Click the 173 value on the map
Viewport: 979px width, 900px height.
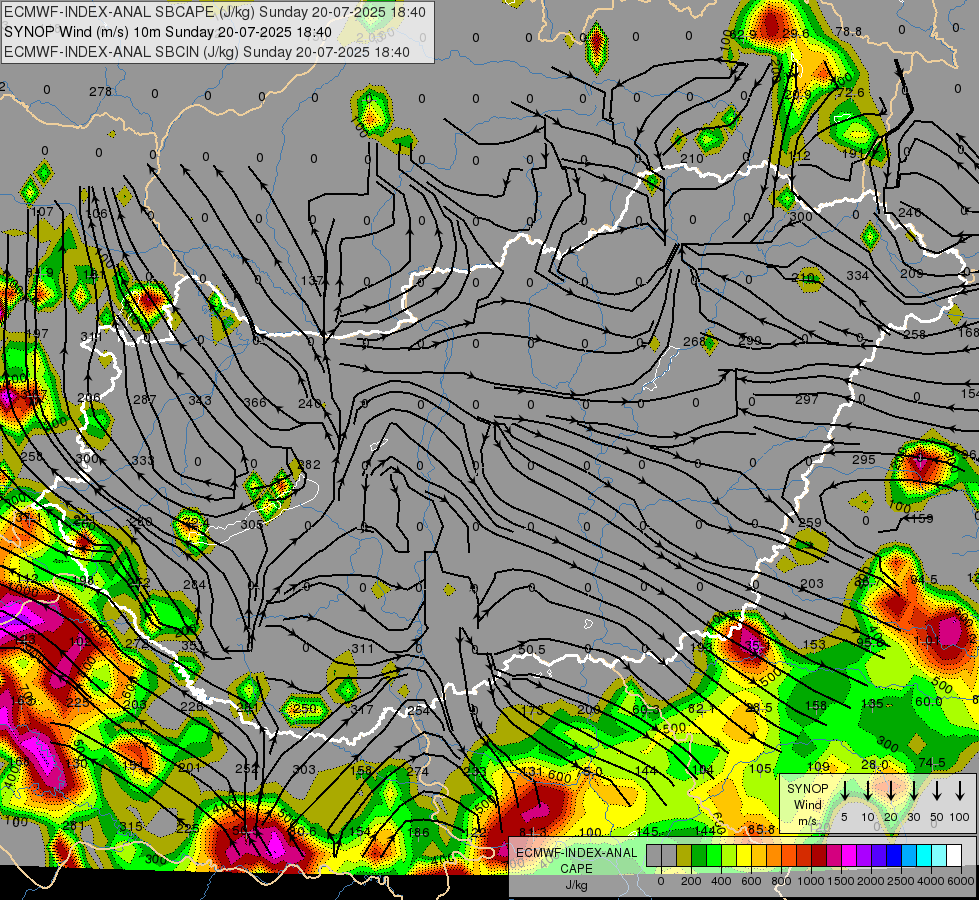coord(532,711)
